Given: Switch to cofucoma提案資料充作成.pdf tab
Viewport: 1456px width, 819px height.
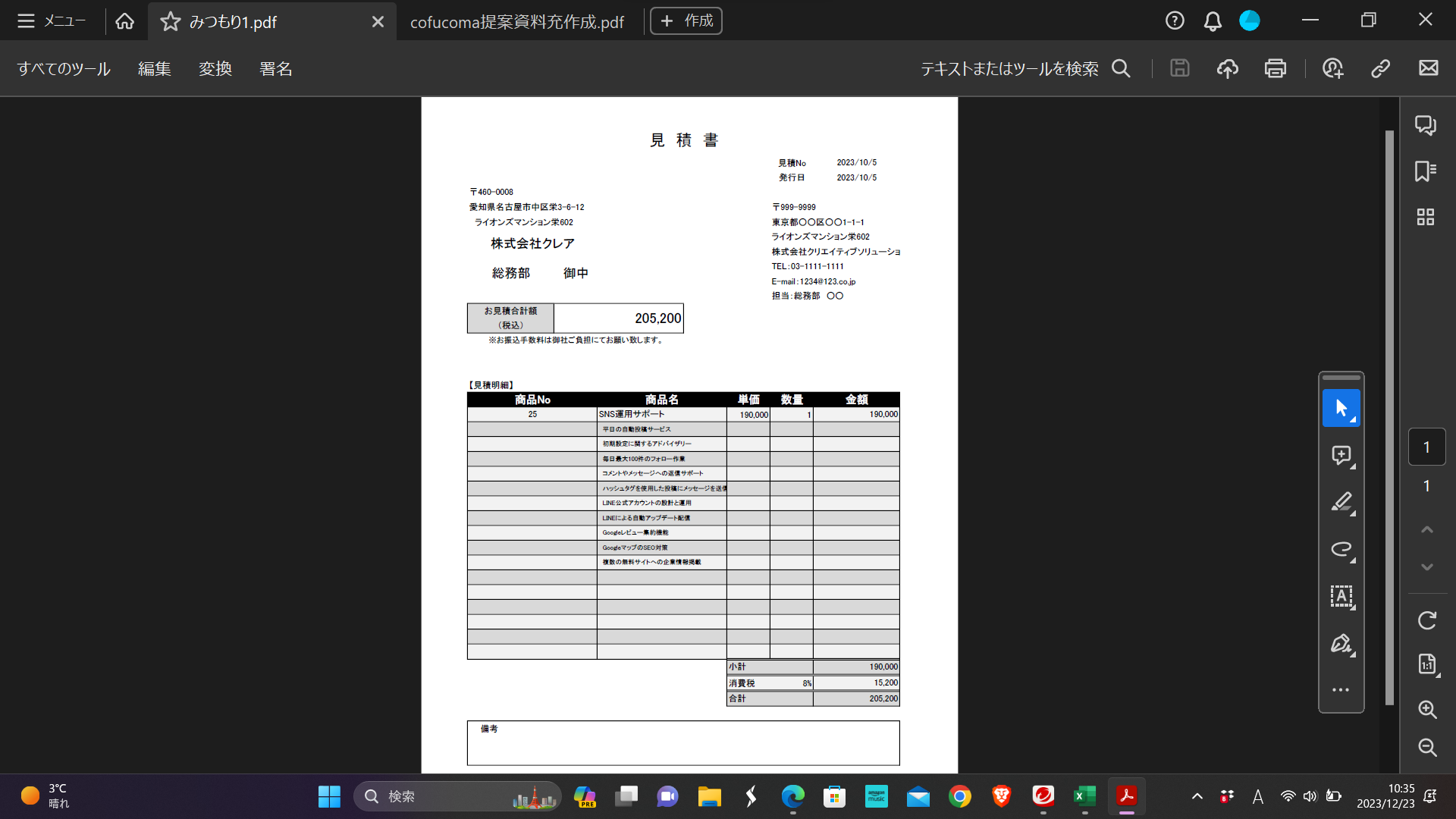Looking at the screenshot, I should [517, 22].
